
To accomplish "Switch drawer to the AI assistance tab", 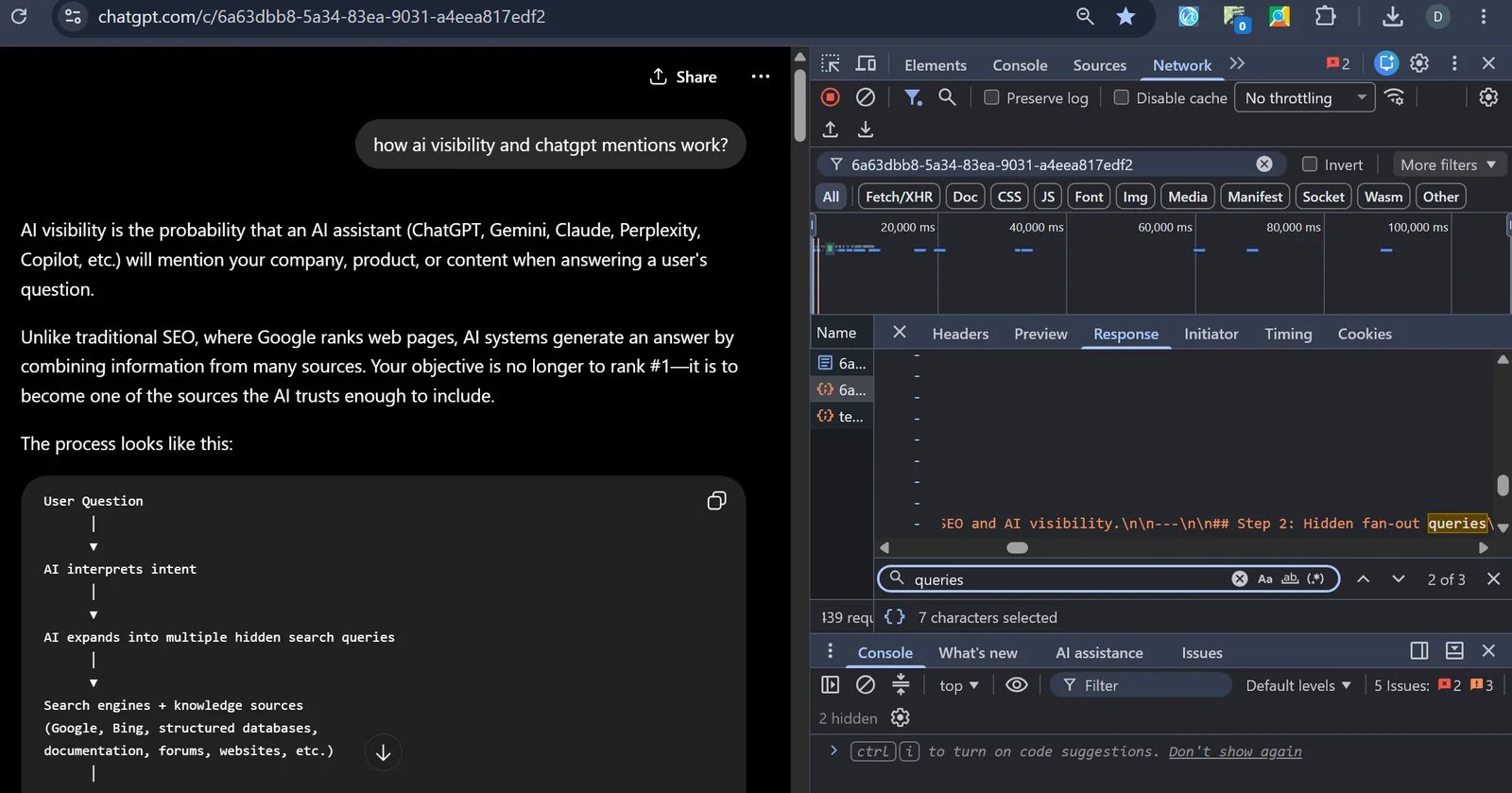I will pyautogui.click(x=1099, y=653).
